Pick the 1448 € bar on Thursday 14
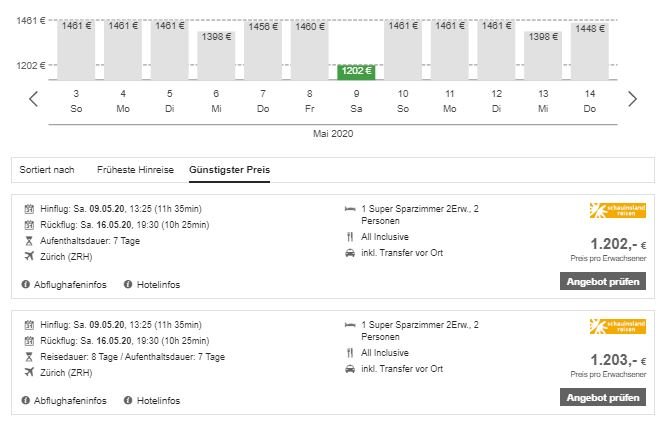 click(x=589, y=52)
